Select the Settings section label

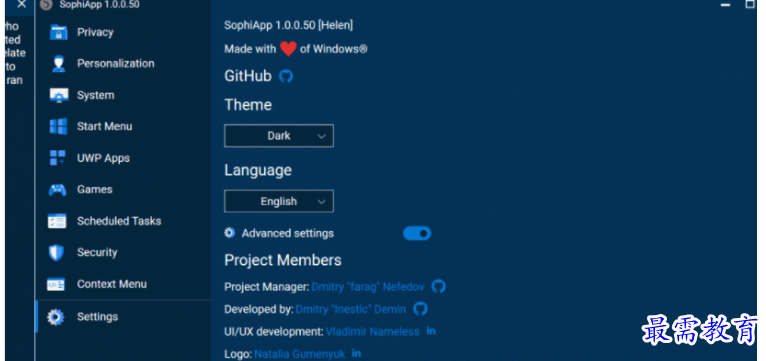97,317
